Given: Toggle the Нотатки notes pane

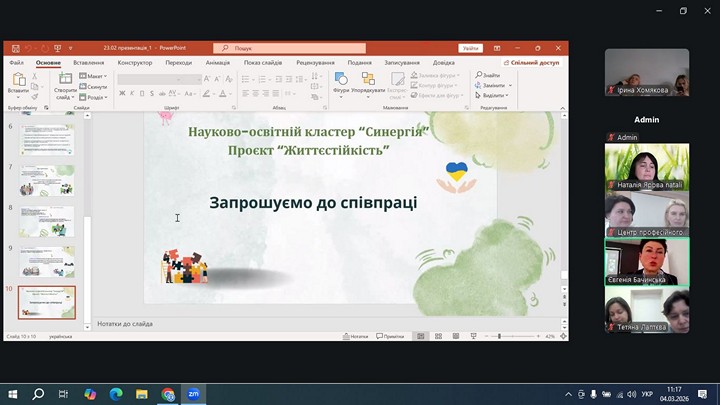Looking at the screenshot, I should [x=355, y=336].
